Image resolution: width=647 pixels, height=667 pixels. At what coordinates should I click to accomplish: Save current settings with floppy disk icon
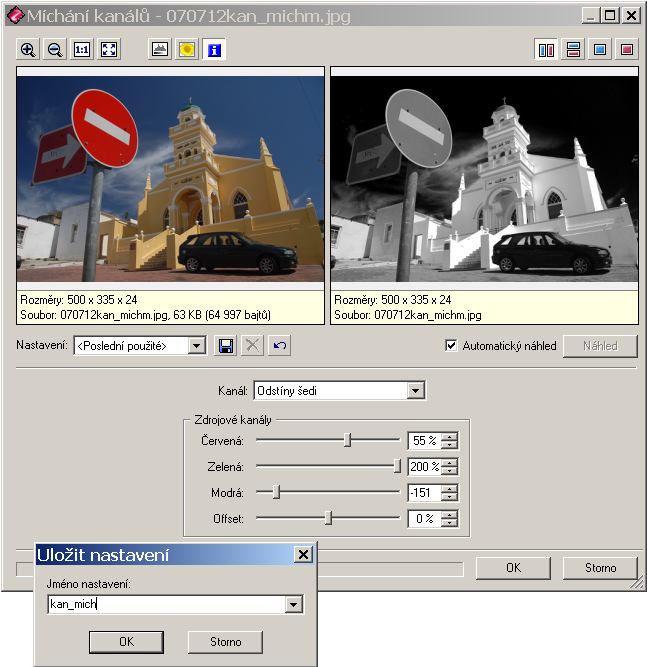226,346
